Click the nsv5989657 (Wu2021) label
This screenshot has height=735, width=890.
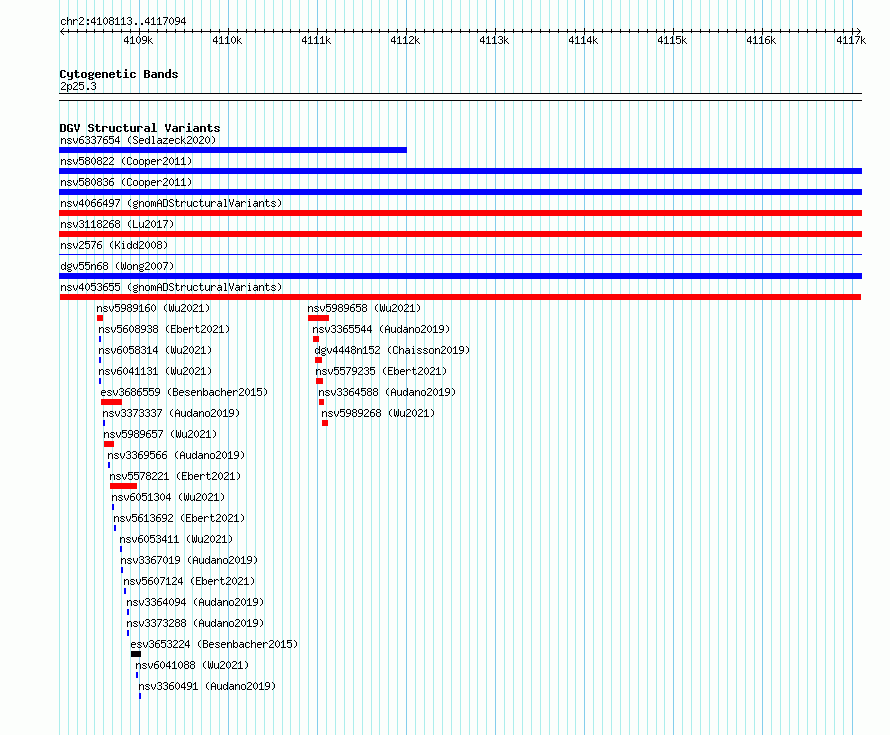click(x=160, y=434)
